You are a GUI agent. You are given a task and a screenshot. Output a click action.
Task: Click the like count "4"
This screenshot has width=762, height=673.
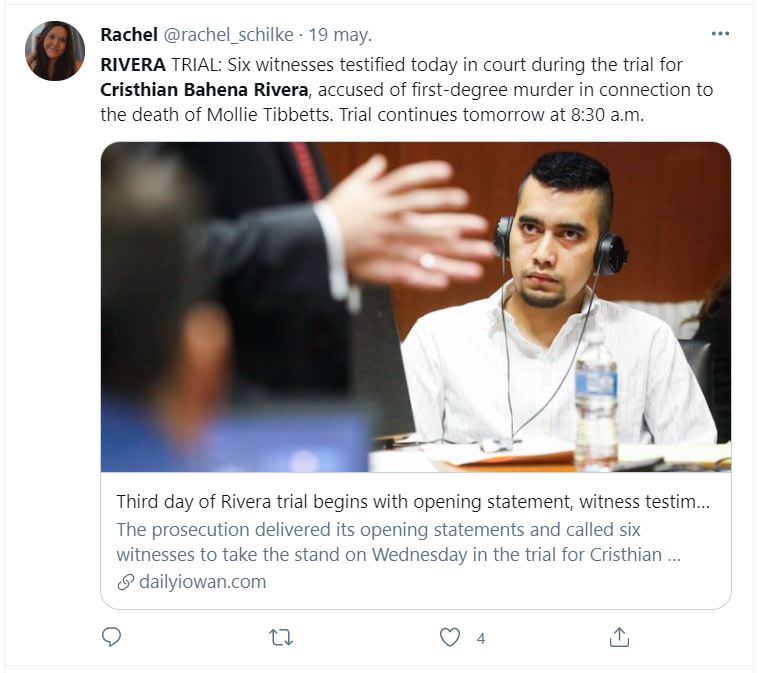(481, 638)
